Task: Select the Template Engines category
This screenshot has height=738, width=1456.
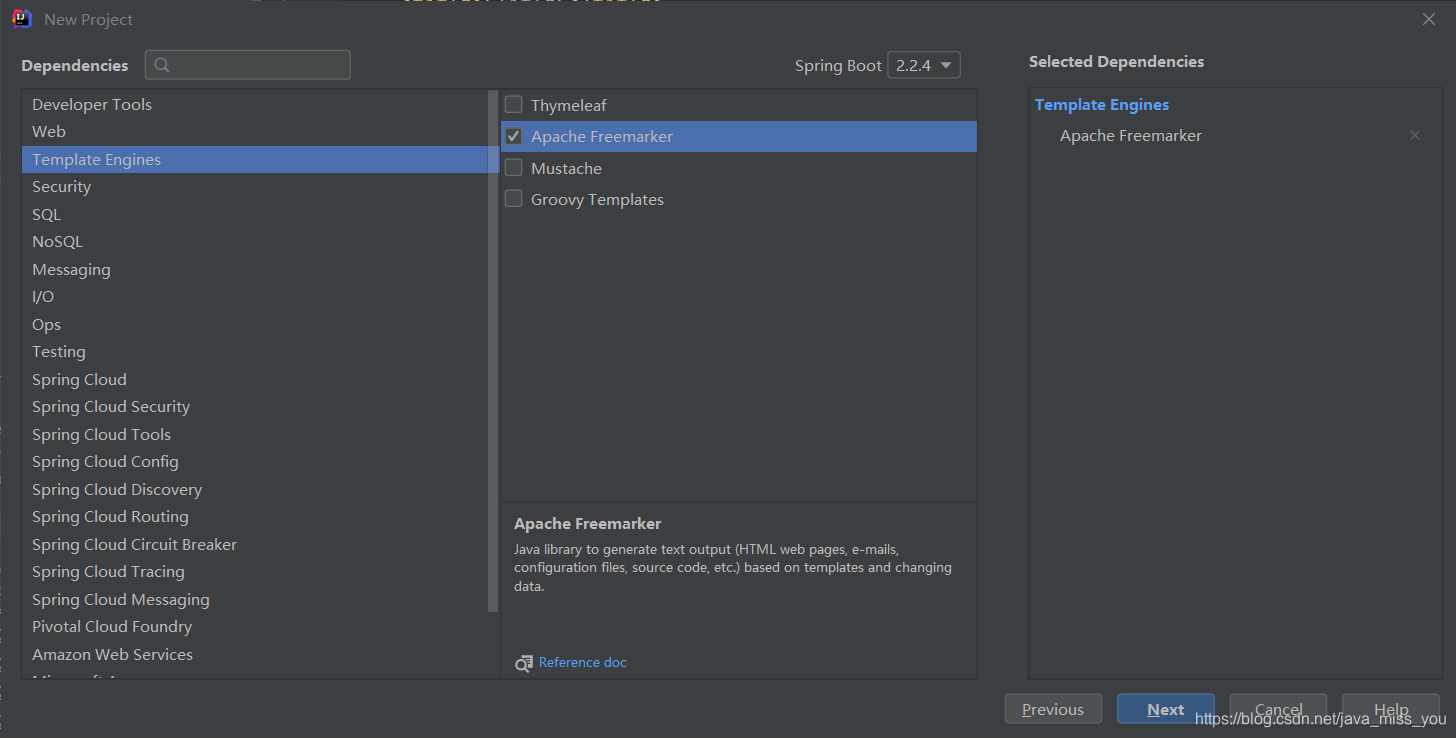Action: tap(254, 159)
